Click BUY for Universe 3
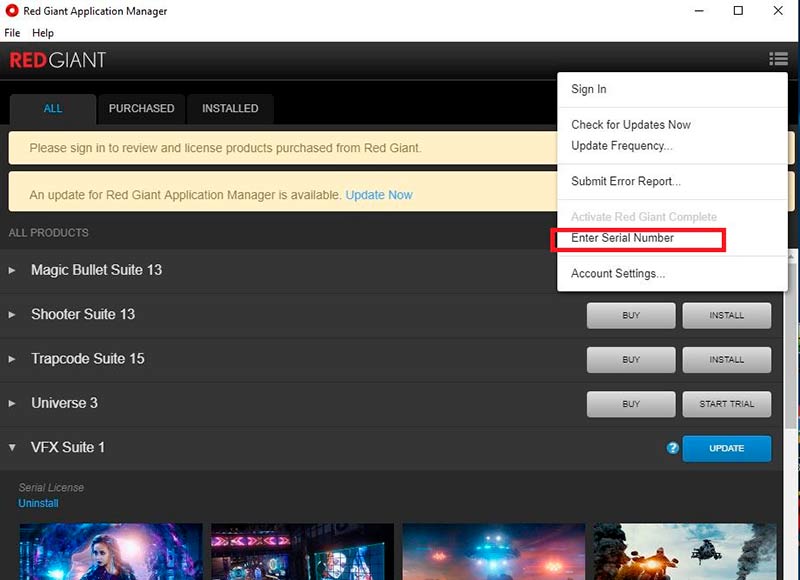The height and width of the screenshot is (580, 800). pyautogui.click(x=631, y=404)
